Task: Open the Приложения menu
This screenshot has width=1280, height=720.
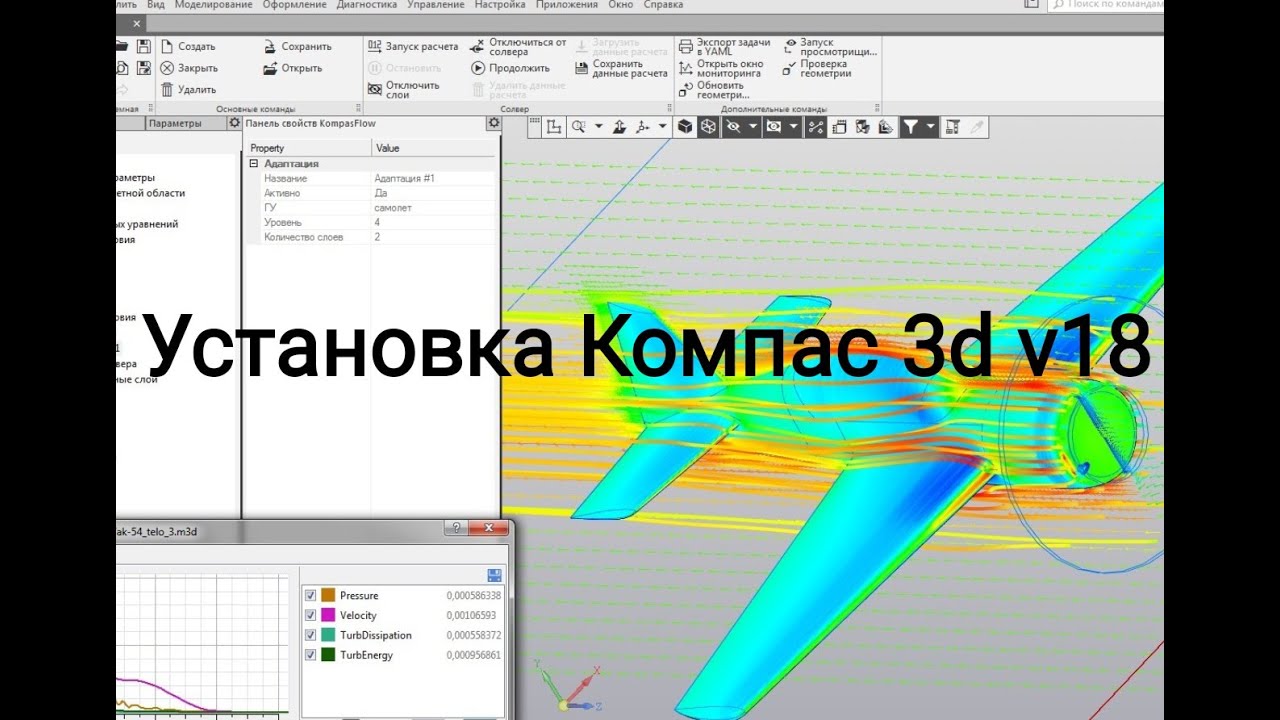Action: (567, 5)
